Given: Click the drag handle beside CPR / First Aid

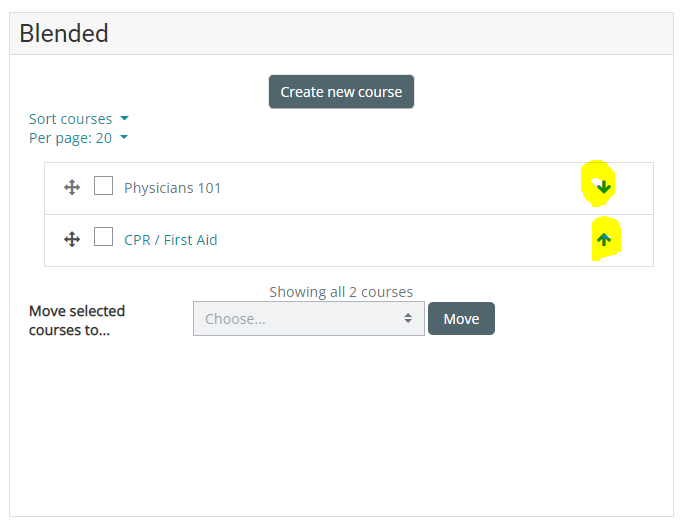Looking at the screenshot, I should point(72,240).
